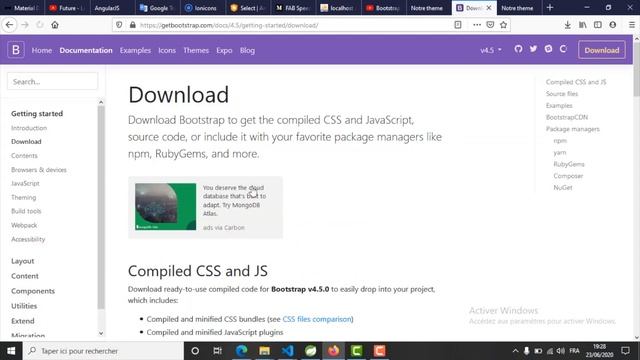
Task: Open Windows Start menu
Action: click(11, 351)
